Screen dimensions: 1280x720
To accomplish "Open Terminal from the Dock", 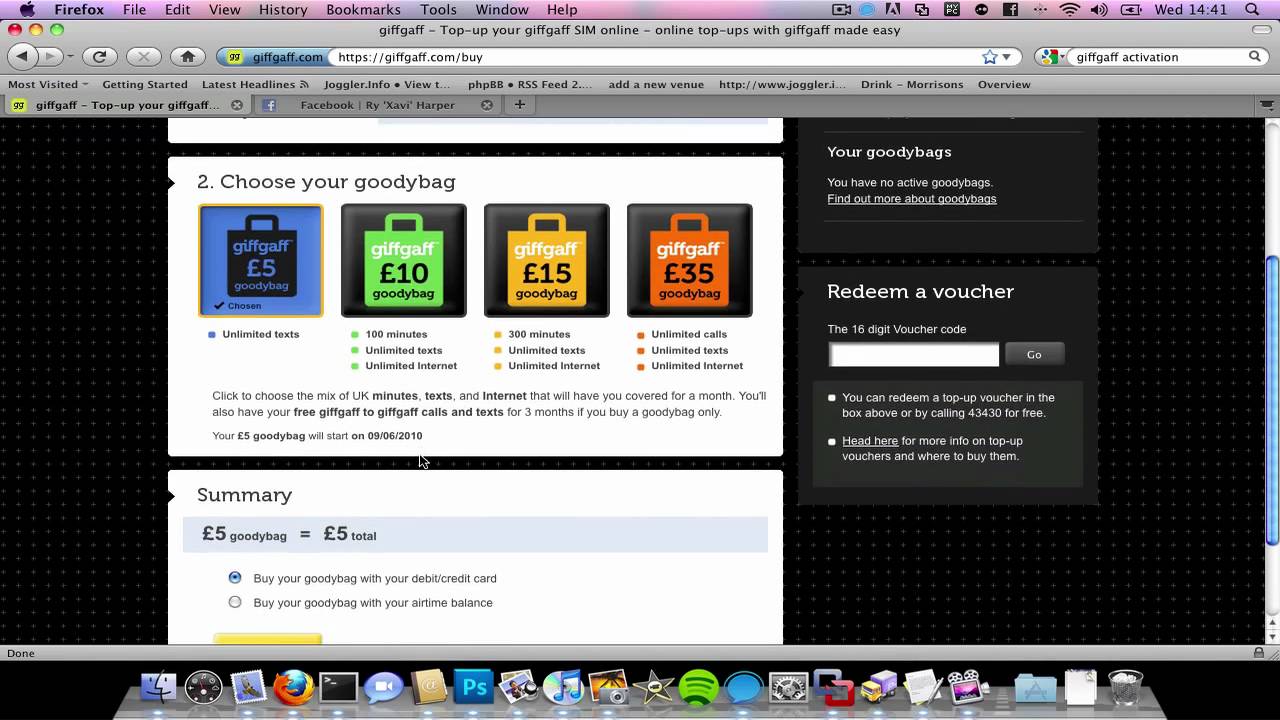I will click(338, 688).
